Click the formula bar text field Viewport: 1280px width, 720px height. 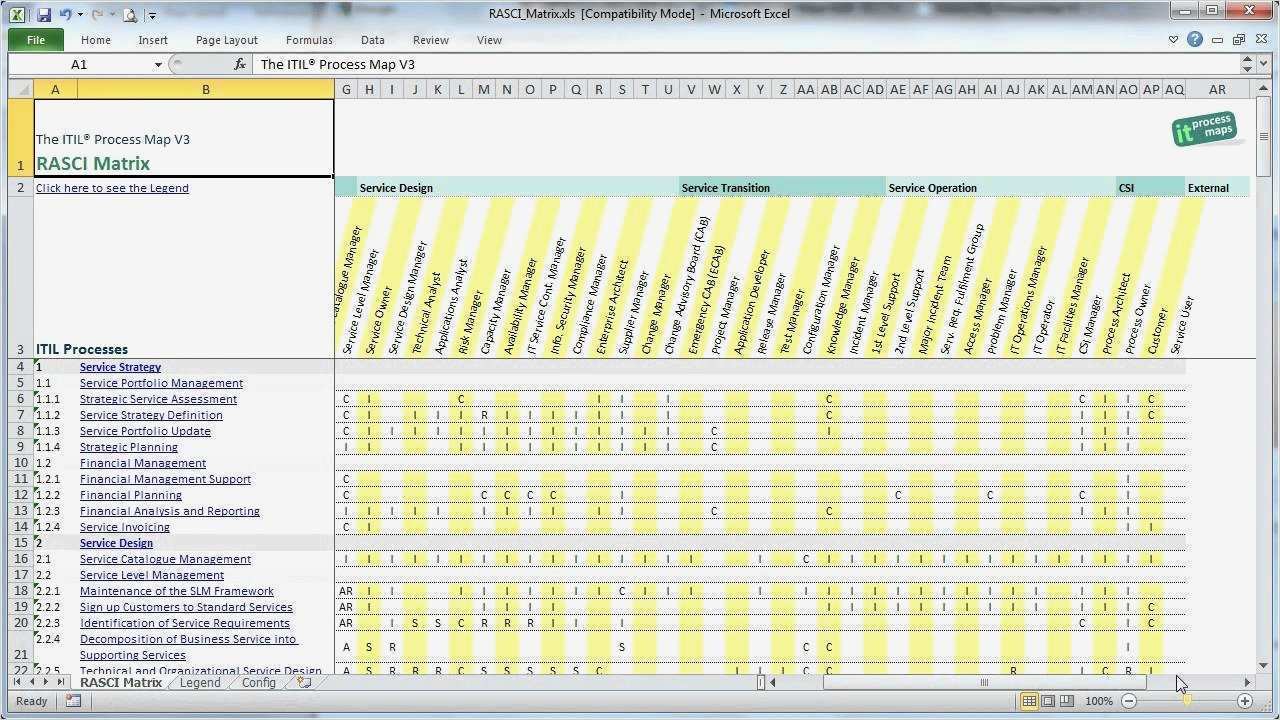[x=747, y=64]
